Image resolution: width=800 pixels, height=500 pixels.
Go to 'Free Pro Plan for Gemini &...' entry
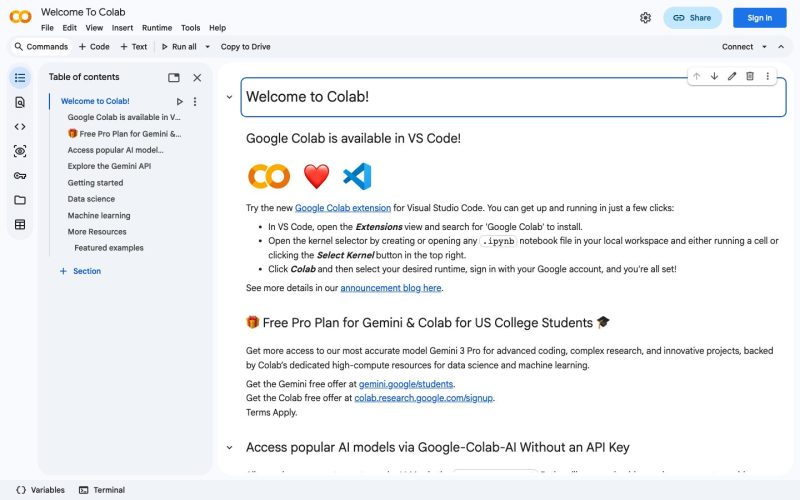[x=124, y=134]
